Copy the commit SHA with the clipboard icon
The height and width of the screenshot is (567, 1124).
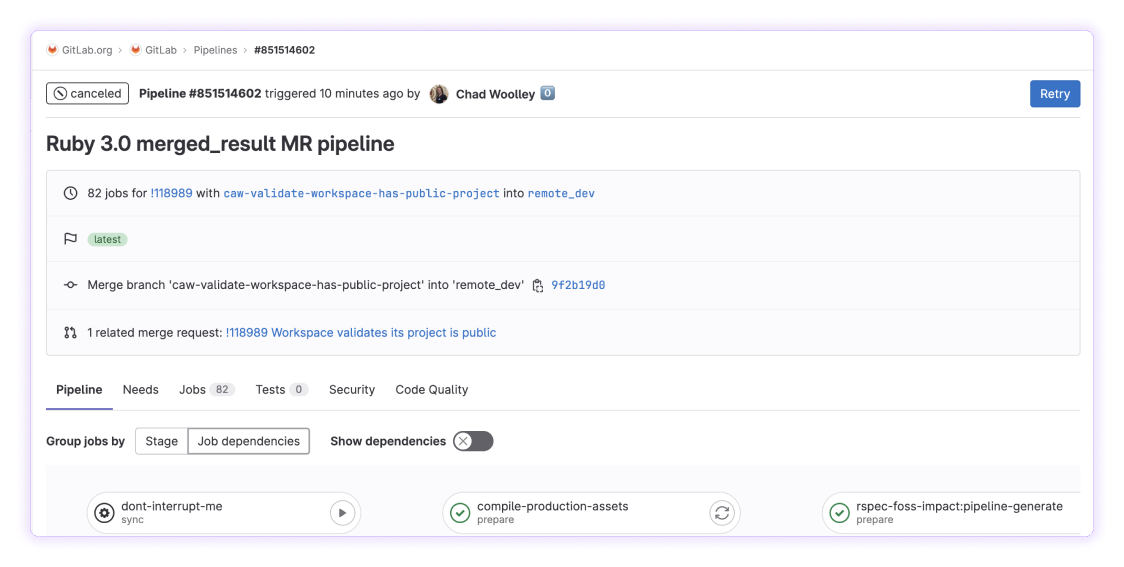point(538,285)
